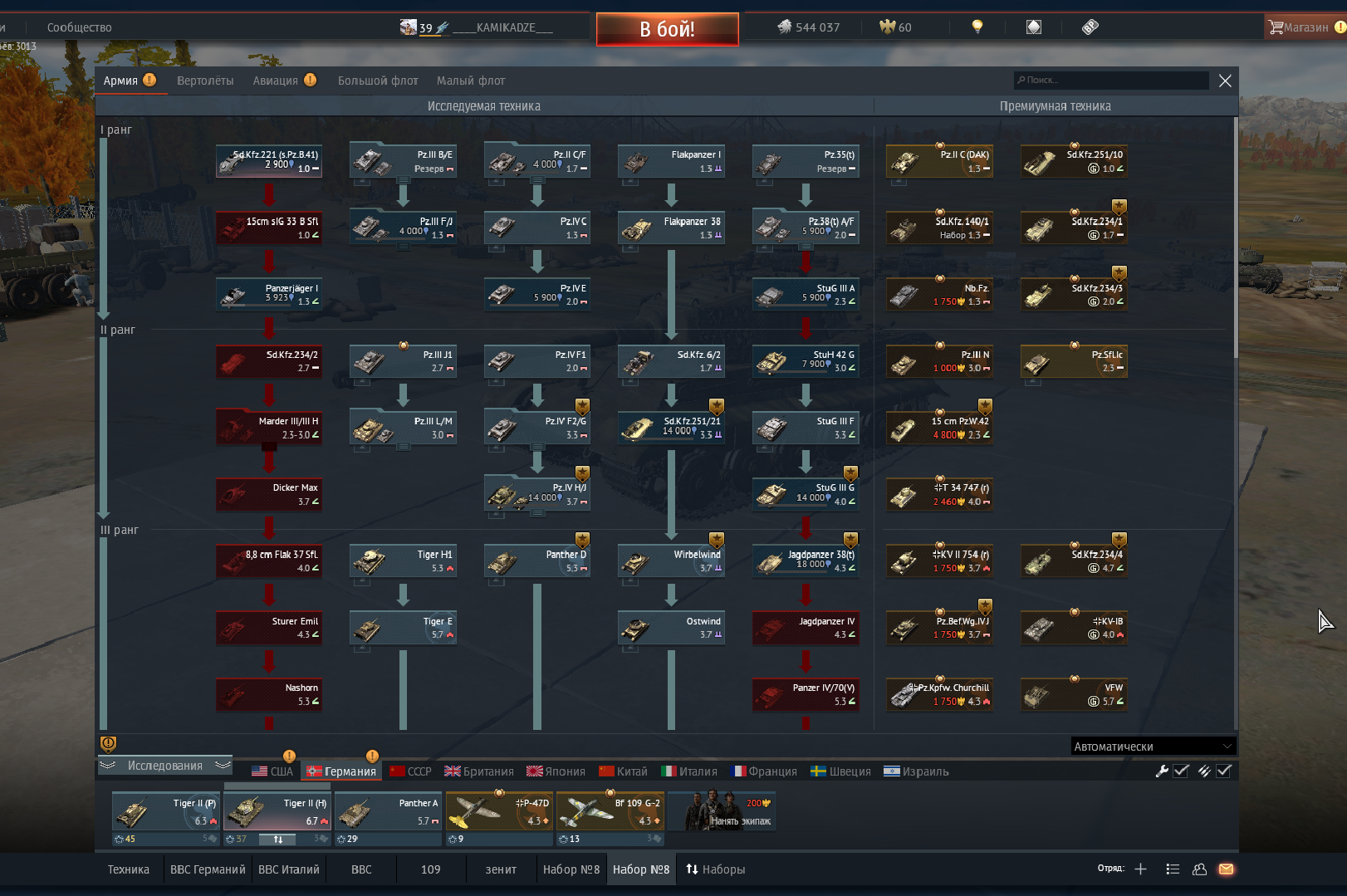1347x896 pixels.
Task: Expand the Marder III/III H vehicle group
Action: point(269,446)
